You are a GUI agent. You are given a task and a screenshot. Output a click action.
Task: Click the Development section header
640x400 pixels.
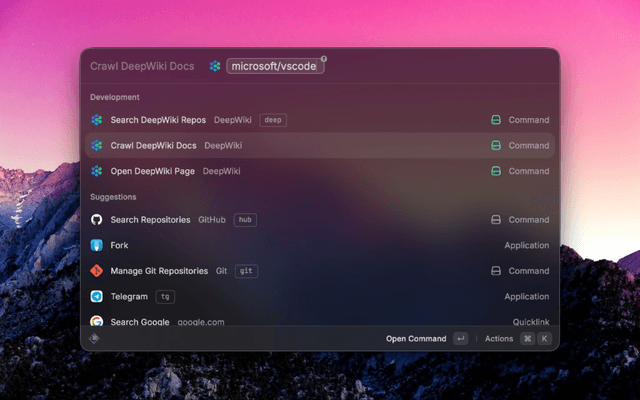[115, 97]
